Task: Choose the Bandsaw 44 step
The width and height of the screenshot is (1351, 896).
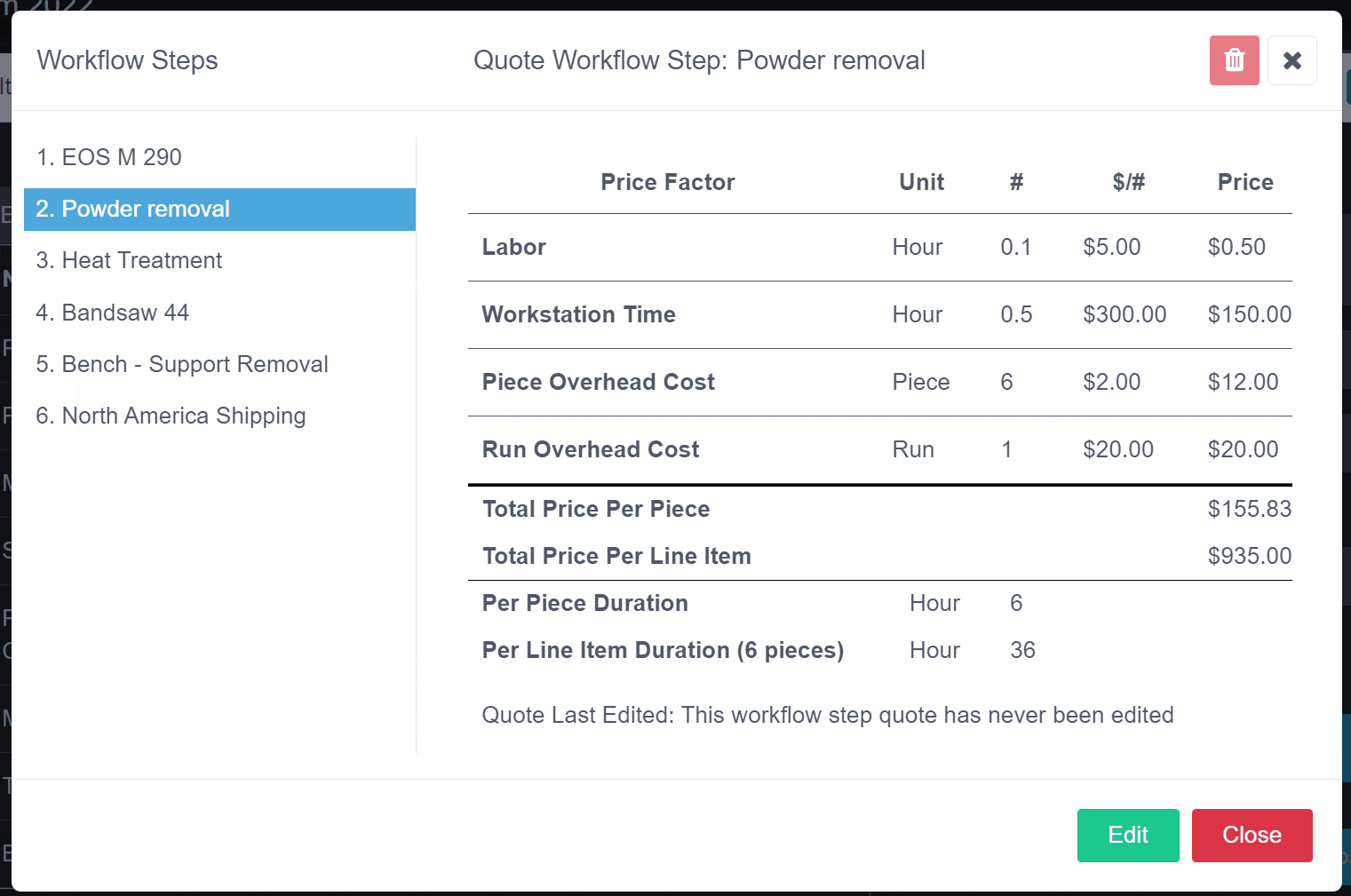Action: (x=113, y=313)
